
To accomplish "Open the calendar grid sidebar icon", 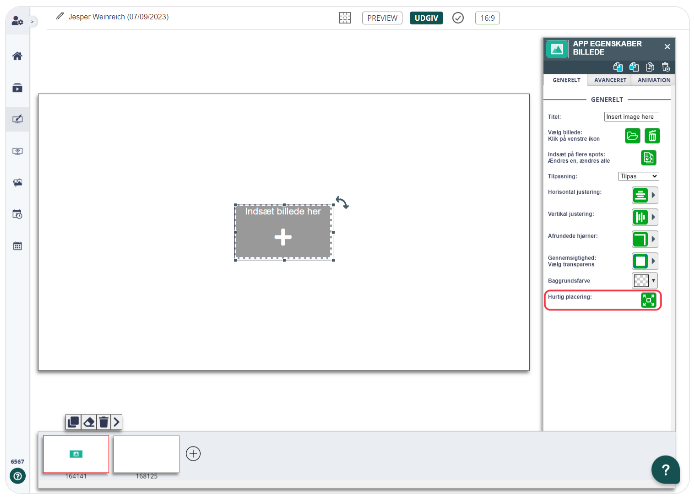I will tap(17, 246).
